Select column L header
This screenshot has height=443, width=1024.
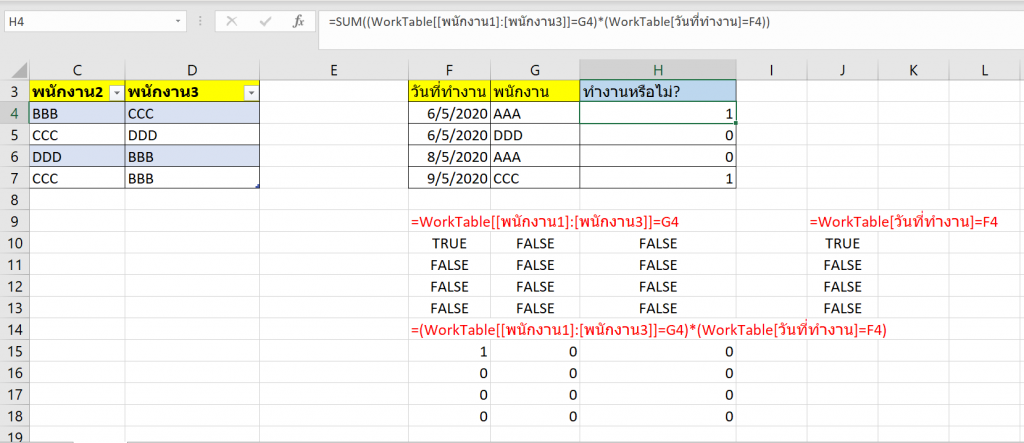984,70
